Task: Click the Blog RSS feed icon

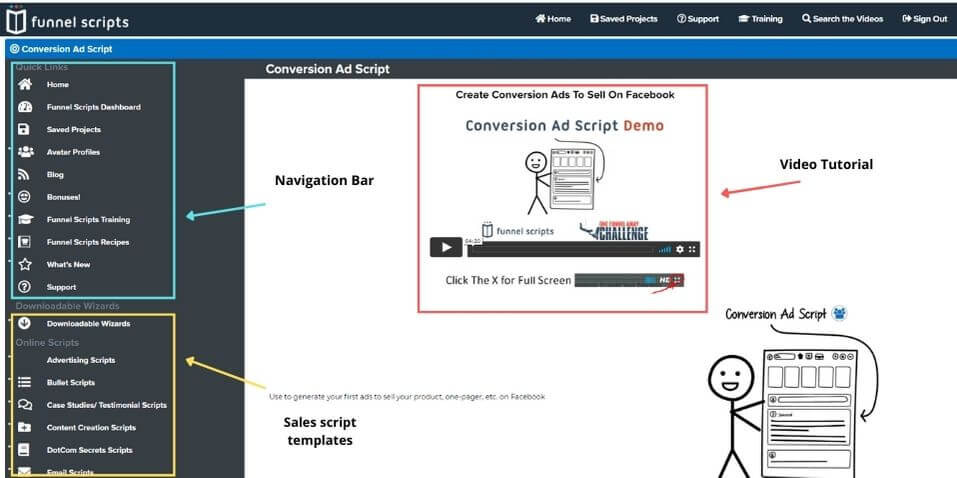Action: pyautogui.click(x=24, y=175)
